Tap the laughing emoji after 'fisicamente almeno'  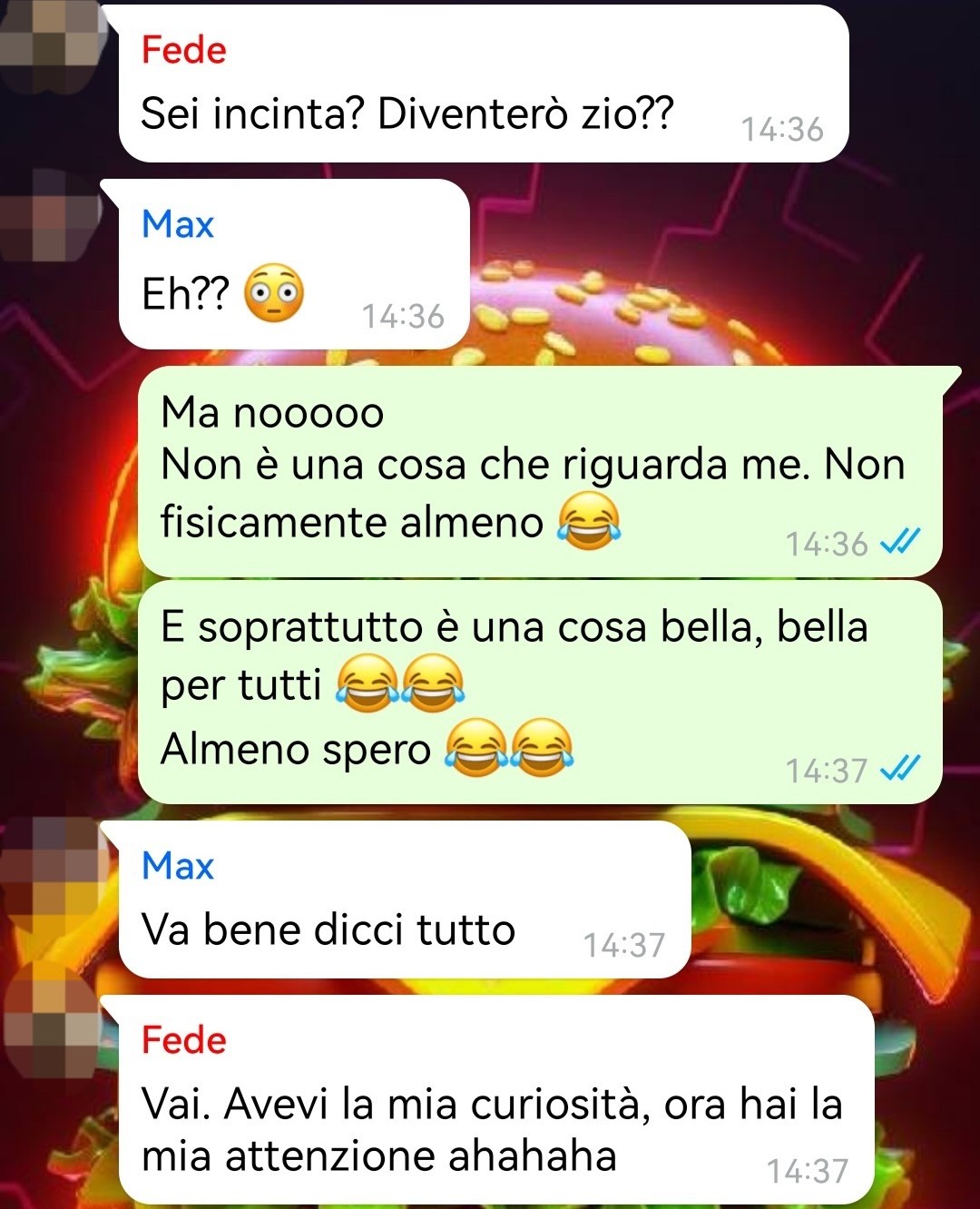pyautogui.click(x=590, y=521)
